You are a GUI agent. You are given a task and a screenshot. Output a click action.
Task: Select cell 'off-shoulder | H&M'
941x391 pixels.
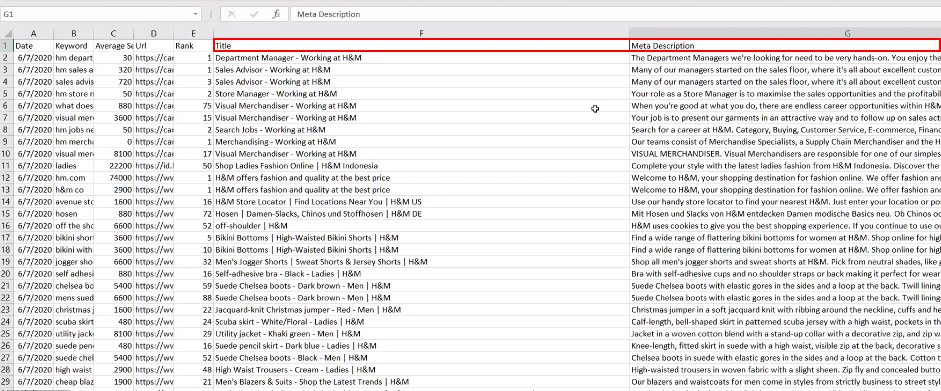[421, 225]
